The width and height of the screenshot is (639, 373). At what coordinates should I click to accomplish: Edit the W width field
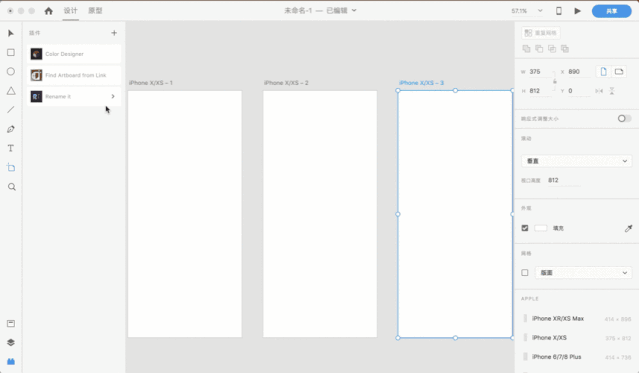[x=540, y=72]
